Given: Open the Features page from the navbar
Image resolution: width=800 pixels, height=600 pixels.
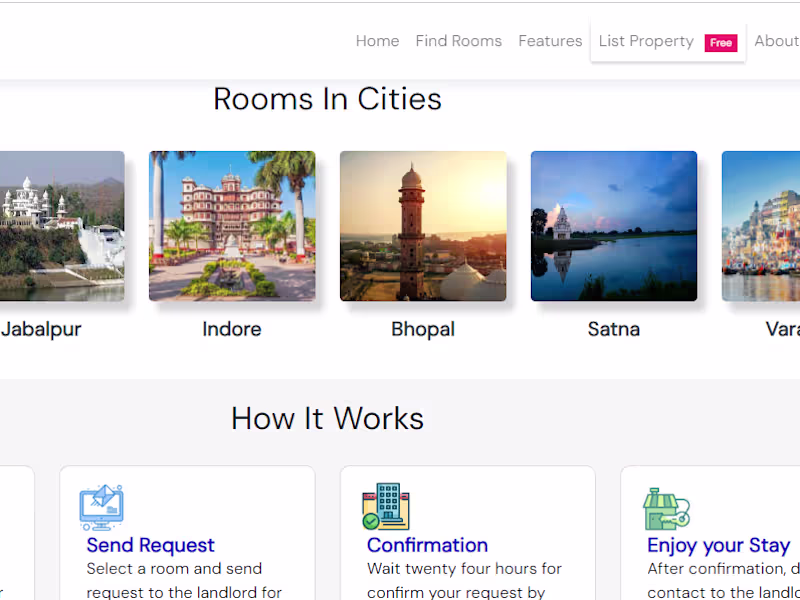Looking at the screenshot, I should [x=550, y=41].
